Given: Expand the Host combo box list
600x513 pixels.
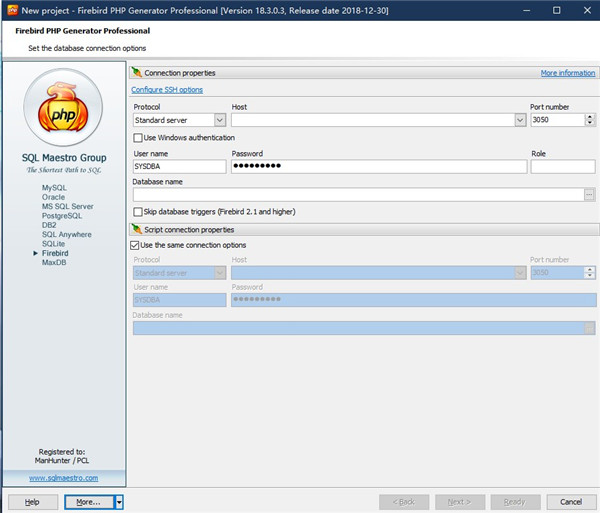Looking at the screenshot, I should (520, 120).
